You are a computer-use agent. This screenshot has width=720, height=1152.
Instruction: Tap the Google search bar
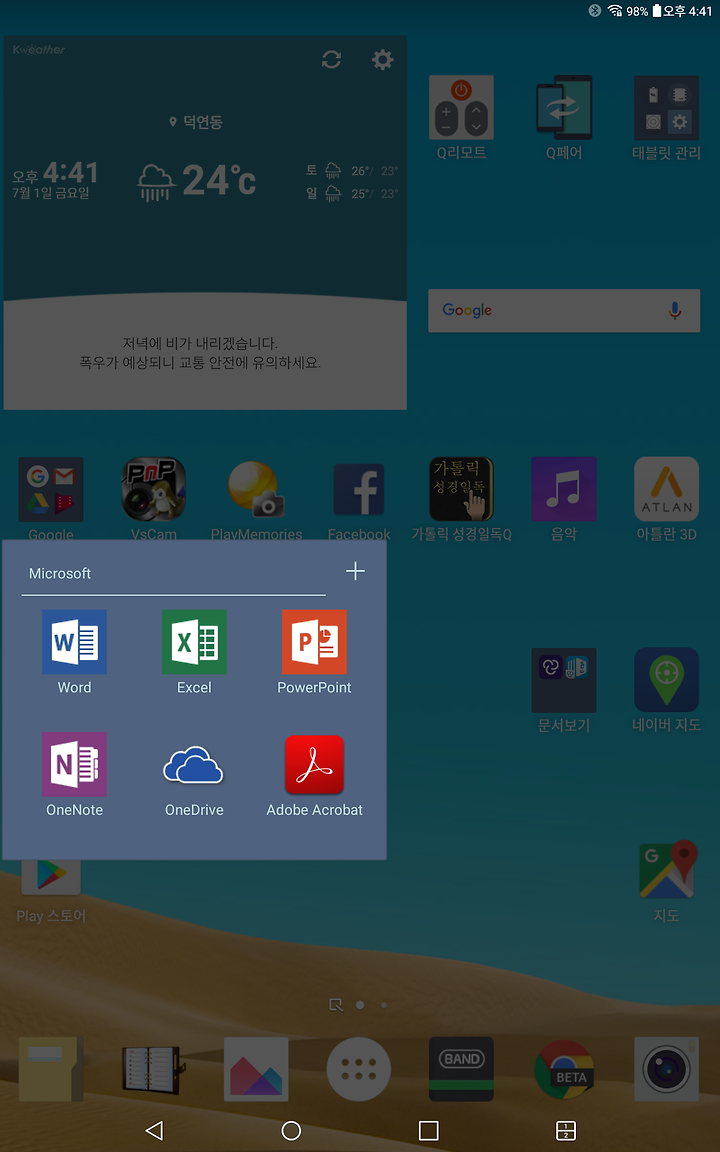[x=564, y=310]
